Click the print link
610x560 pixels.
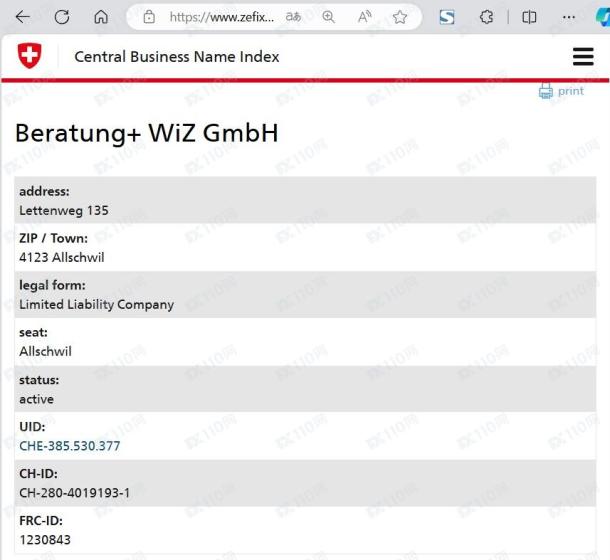pos(571,91)
